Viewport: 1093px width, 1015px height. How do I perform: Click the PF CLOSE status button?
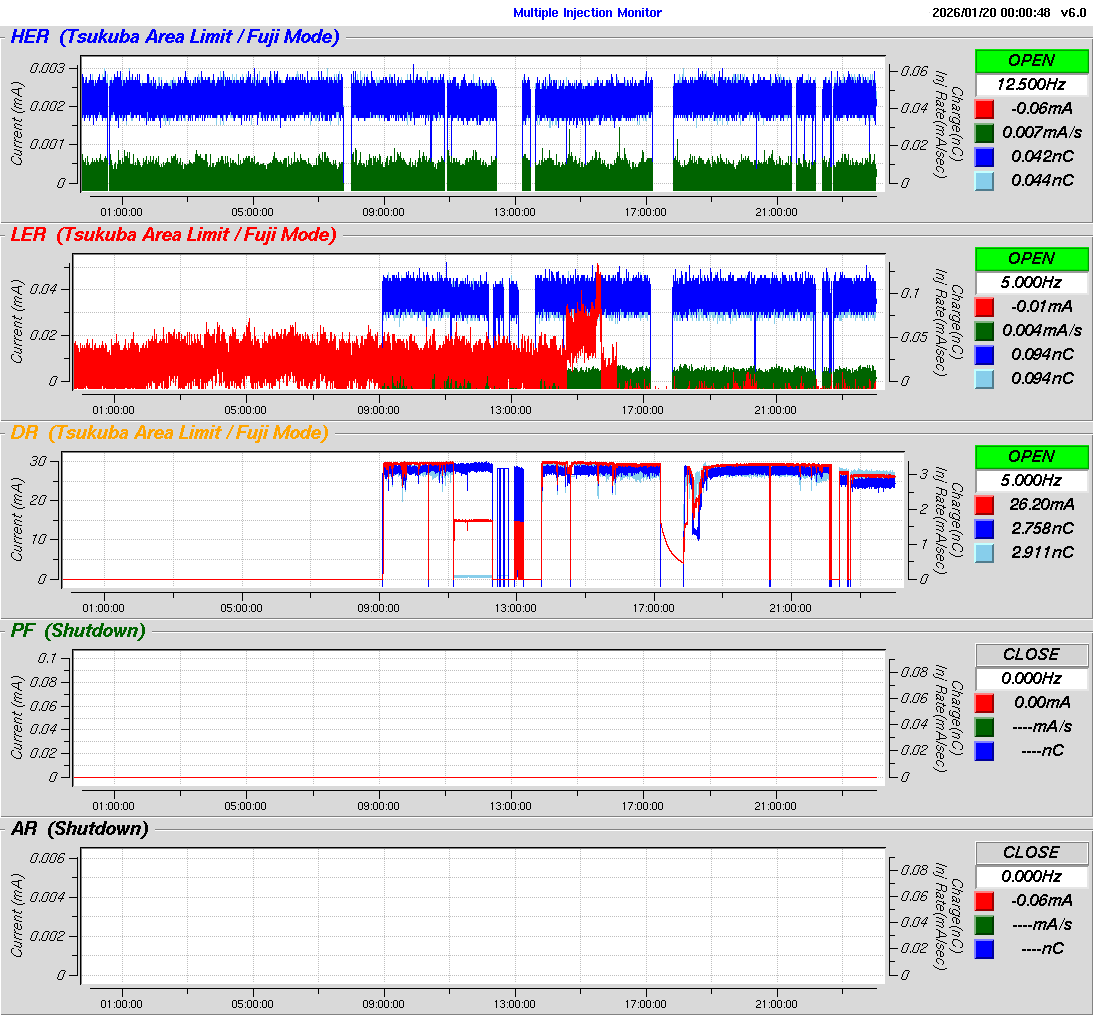(1031, 654)
